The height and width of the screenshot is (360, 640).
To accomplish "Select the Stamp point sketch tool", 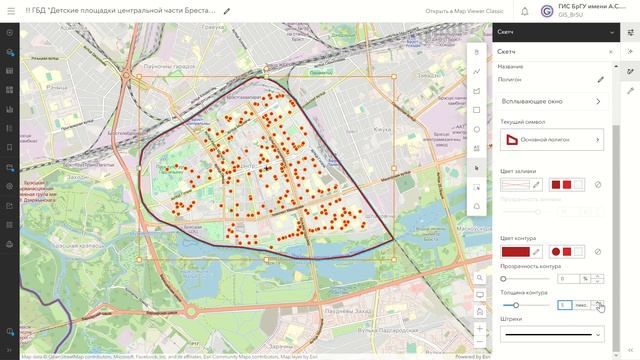I will point(477,52).
